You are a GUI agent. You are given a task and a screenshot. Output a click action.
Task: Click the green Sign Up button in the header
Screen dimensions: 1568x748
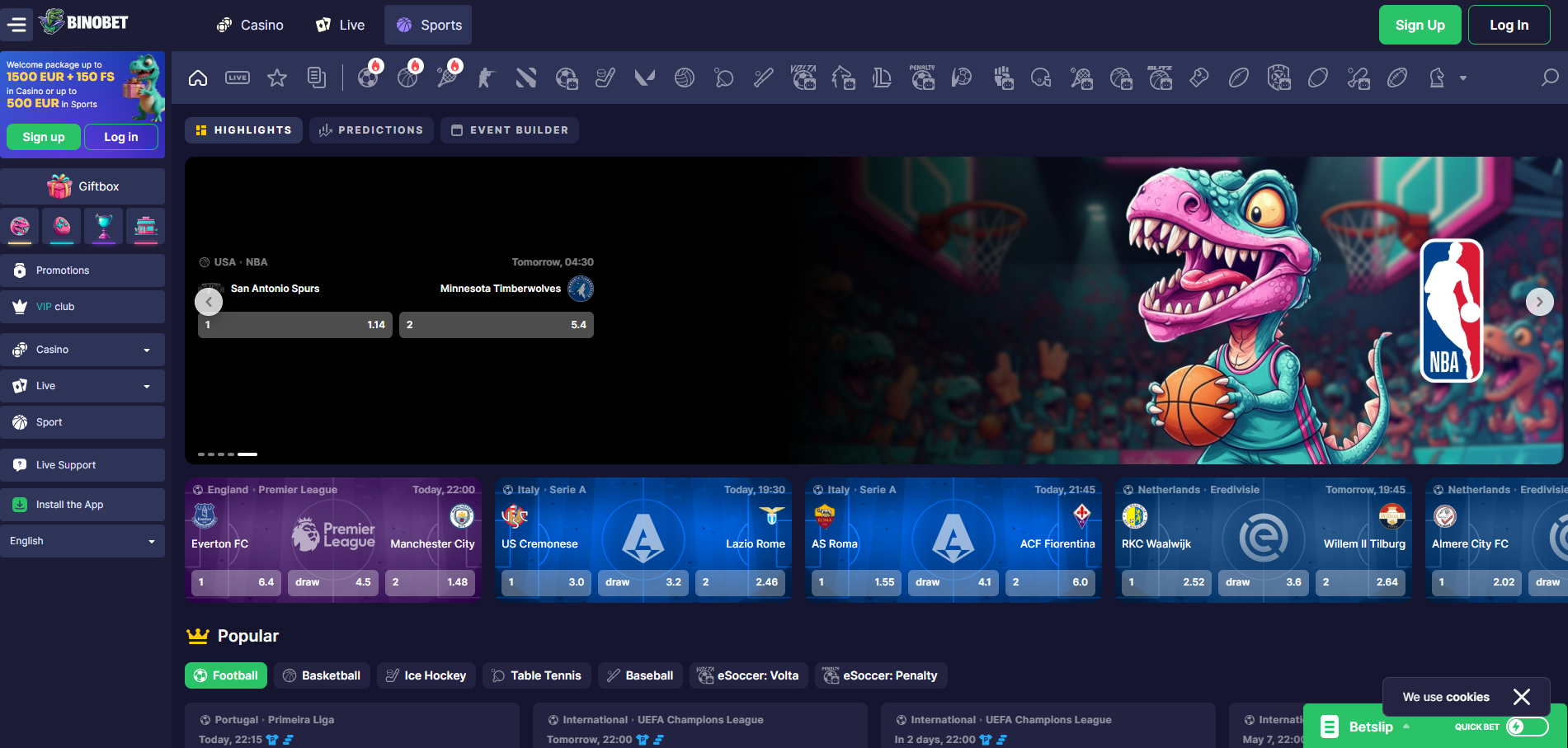coord(1420,25)
